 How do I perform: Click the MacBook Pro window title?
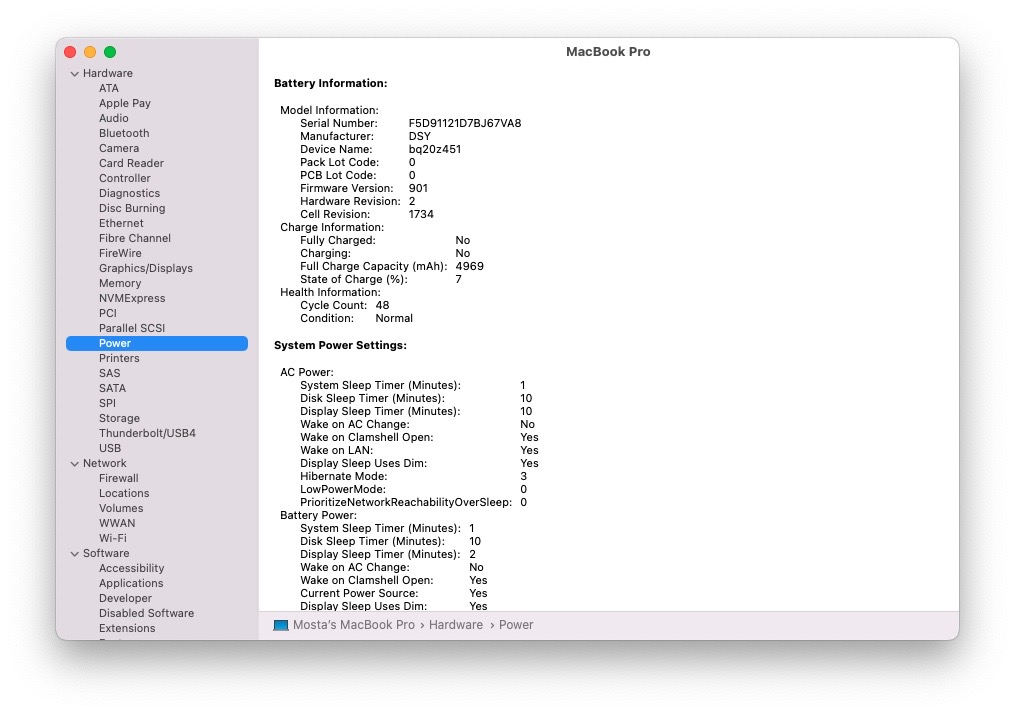(x=608, y=51)
